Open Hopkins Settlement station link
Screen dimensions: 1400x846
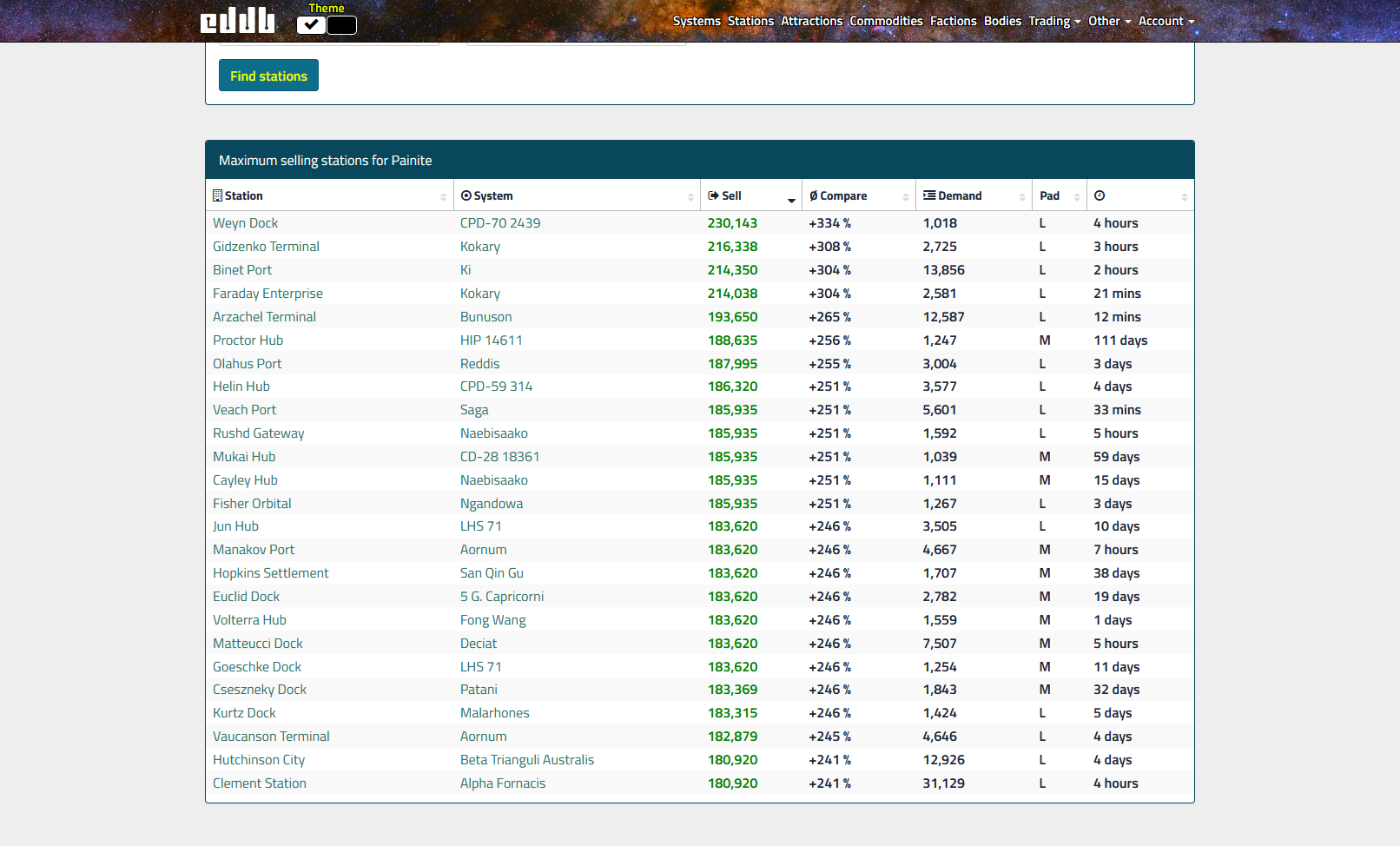pyautogui.click(x=270, y=573)
